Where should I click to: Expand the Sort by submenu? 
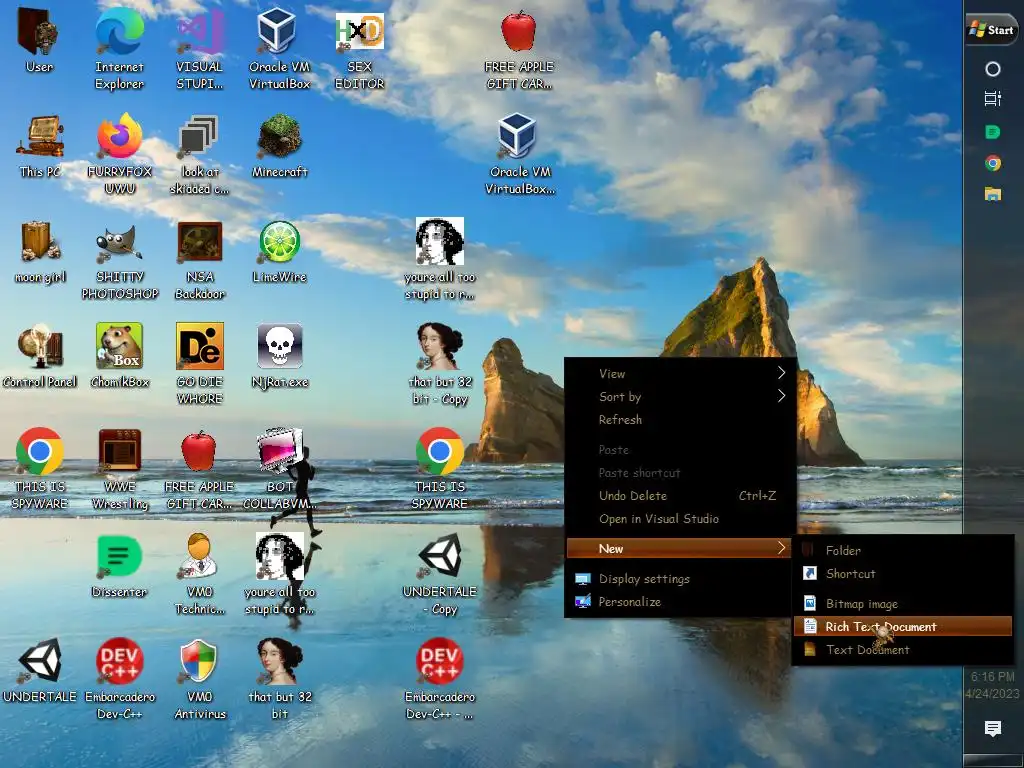[680, 396]
